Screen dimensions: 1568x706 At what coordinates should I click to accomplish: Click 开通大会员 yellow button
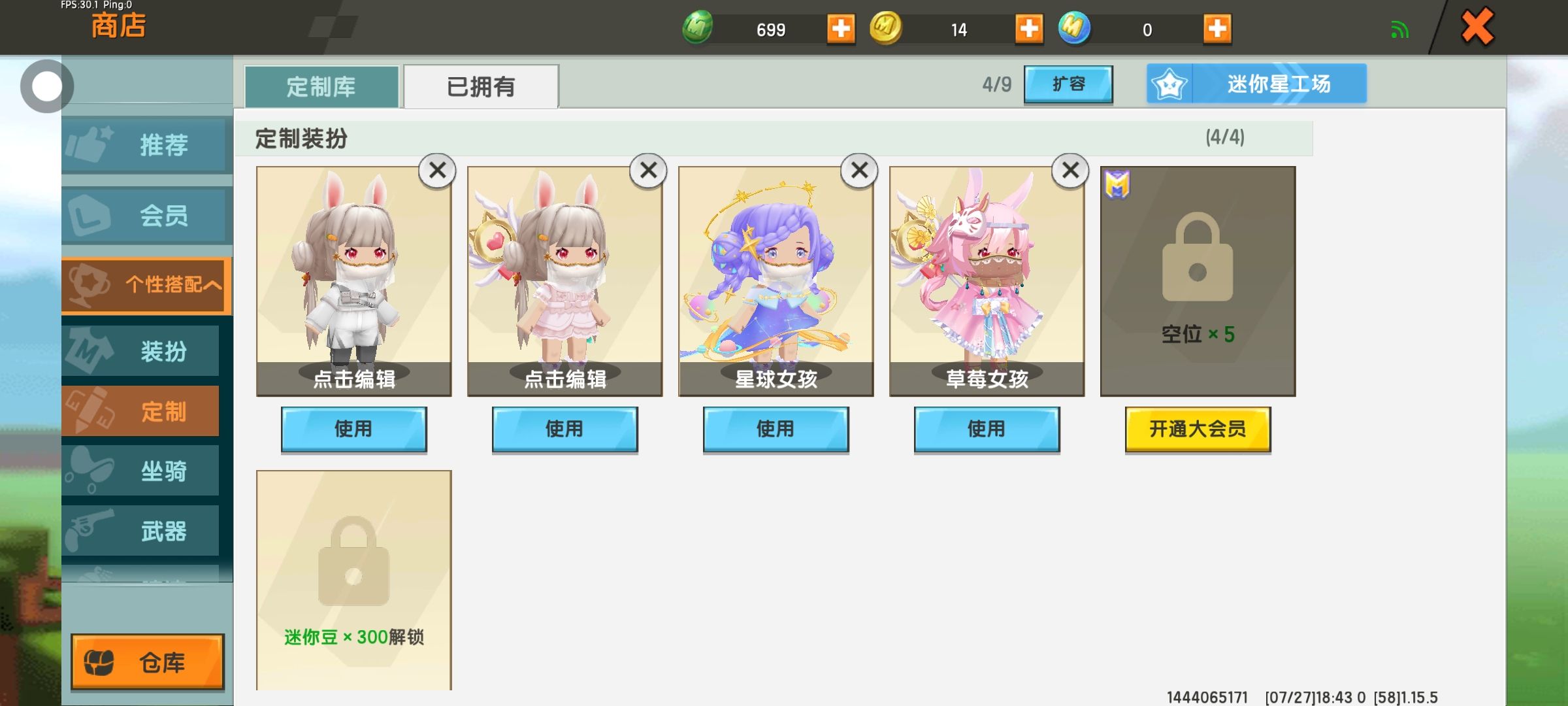(x=1198, y=429)
